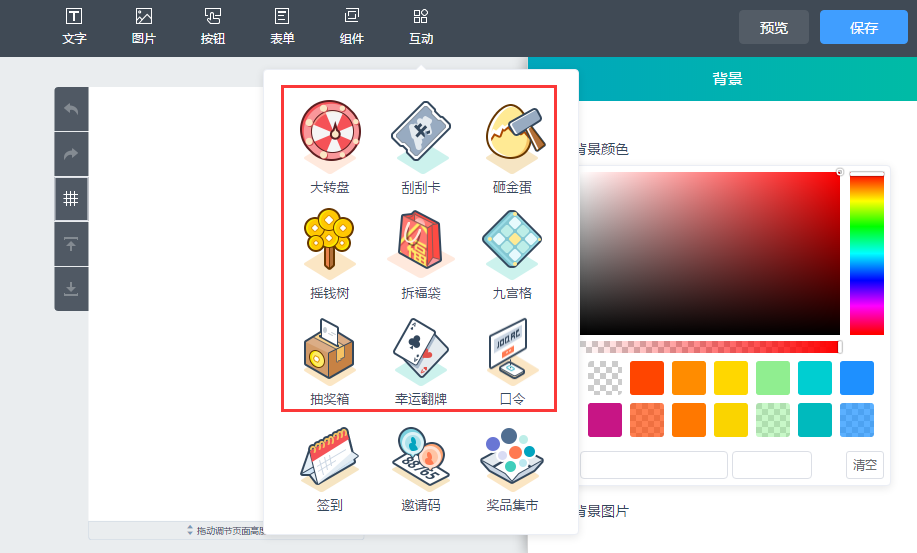Click the 预览 preview button

coord(773,27)
